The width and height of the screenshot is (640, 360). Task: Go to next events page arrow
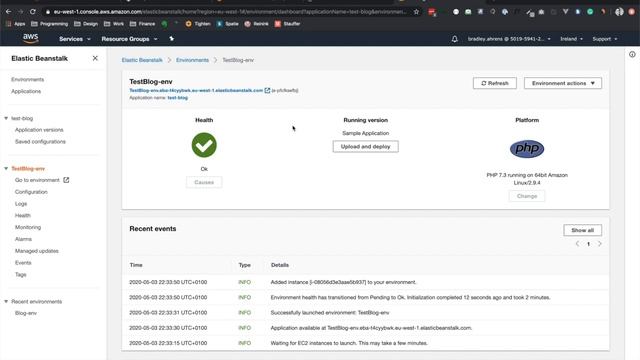(x=600, y=244)
